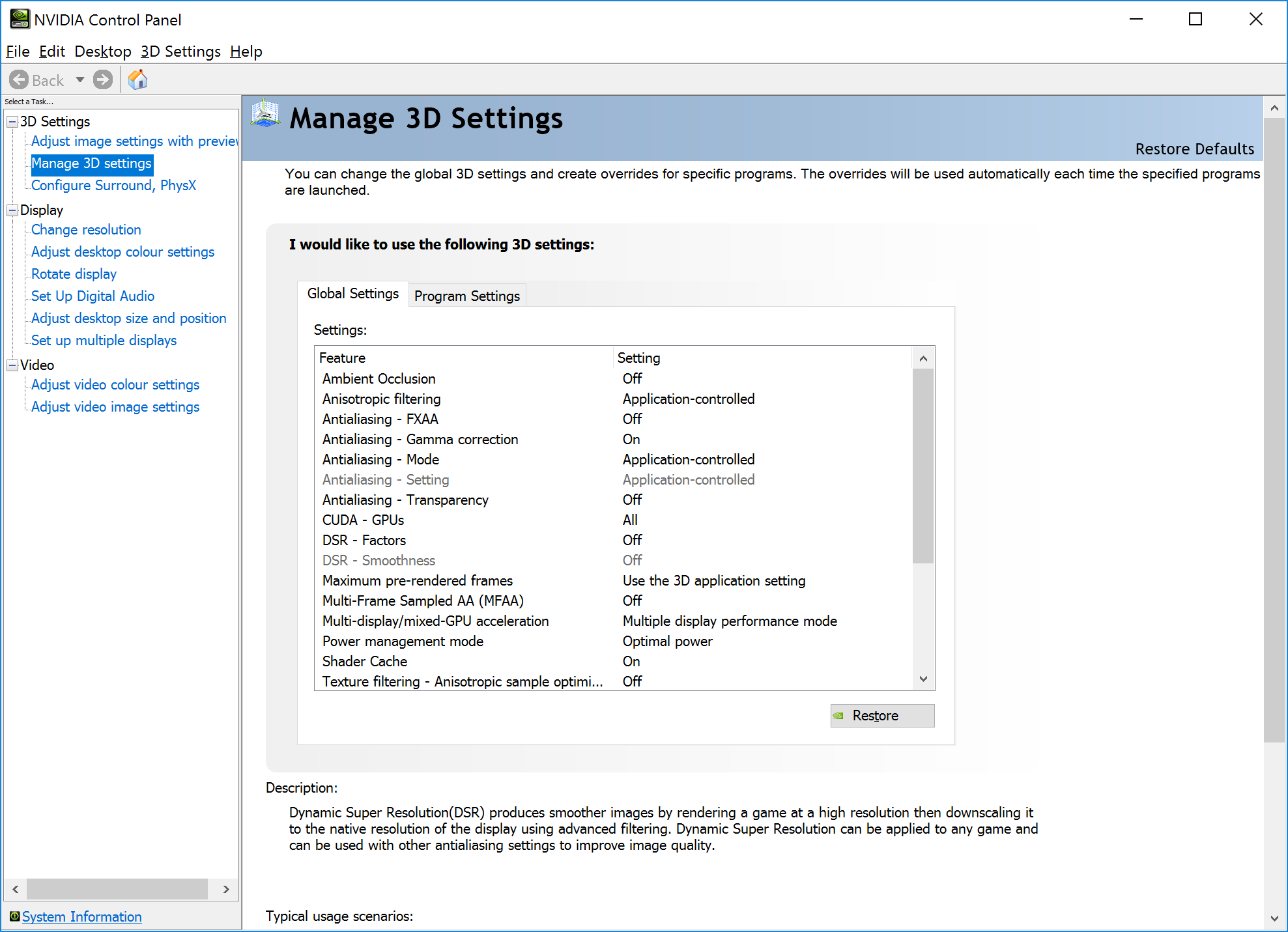This screenshot has width=1288, height=932.
Task: Collapse the Display tree node
Action: click(12, 210)
